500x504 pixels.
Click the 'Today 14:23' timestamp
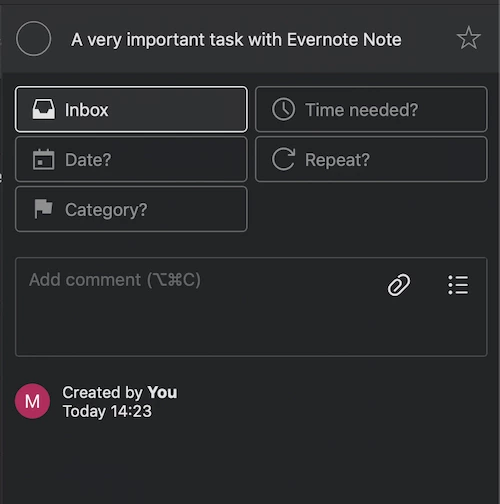107,411
